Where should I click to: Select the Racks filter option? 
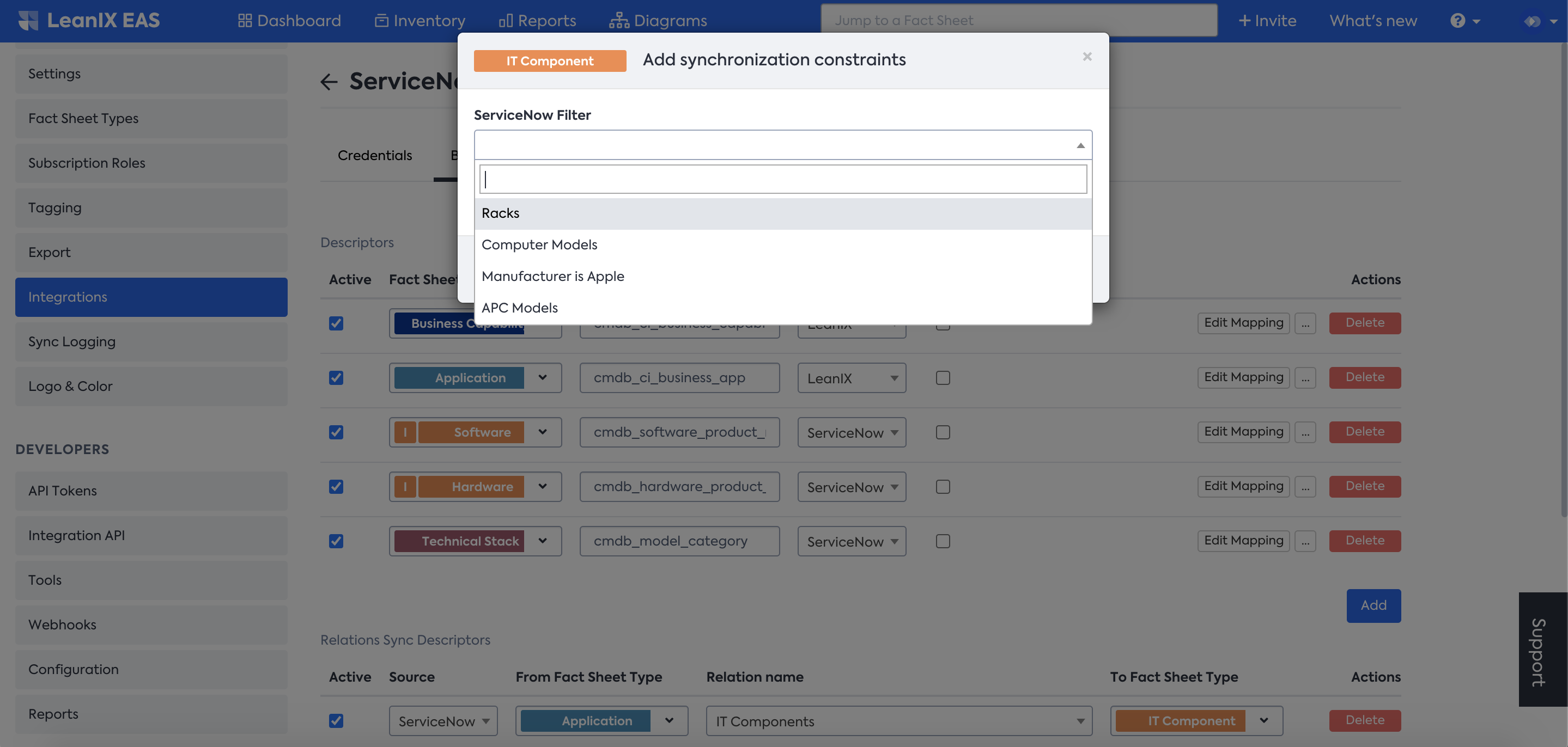tap(783, 213)
